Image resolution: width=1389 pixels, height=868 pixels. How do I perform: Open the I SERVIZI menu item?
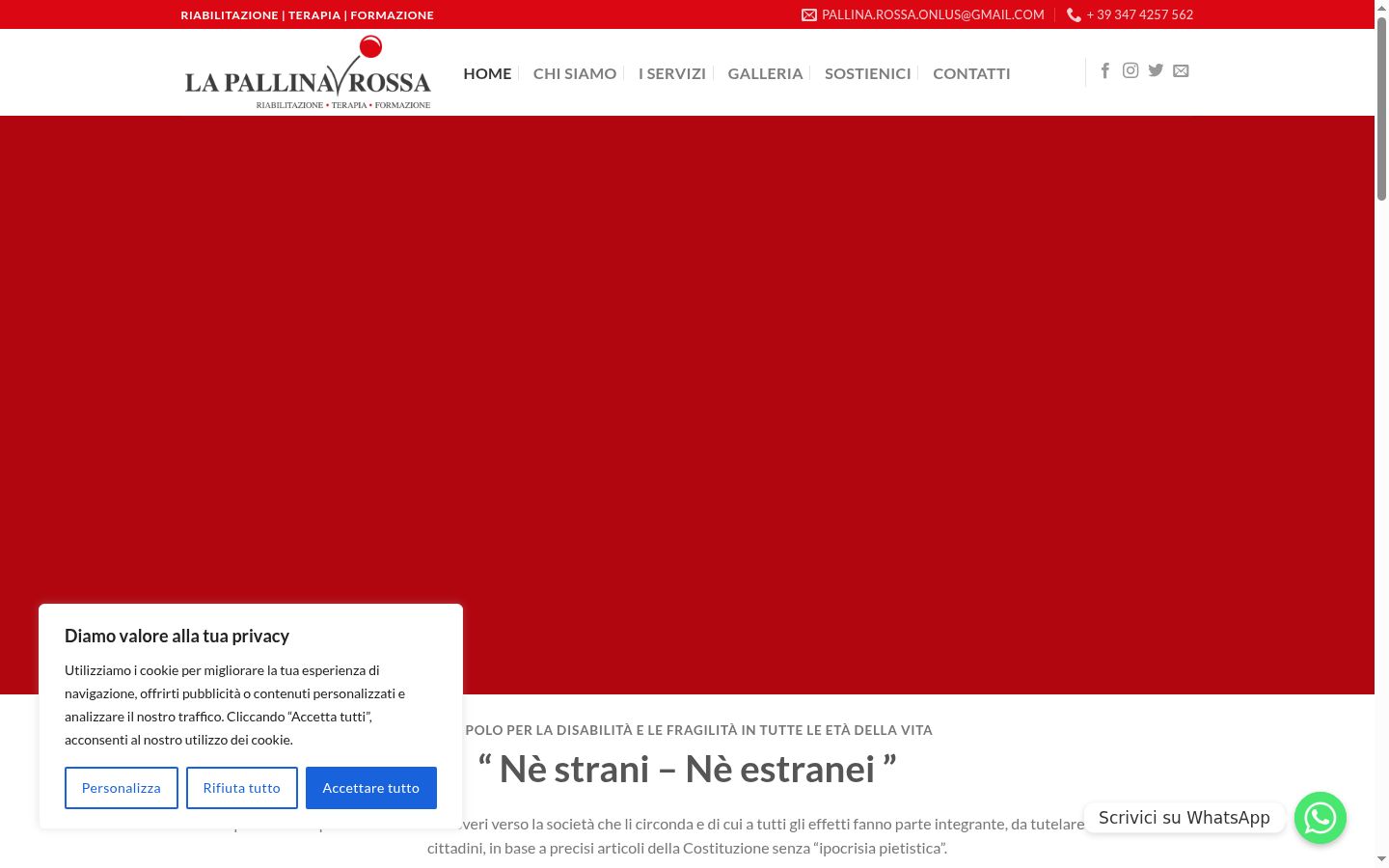[672, 73]
